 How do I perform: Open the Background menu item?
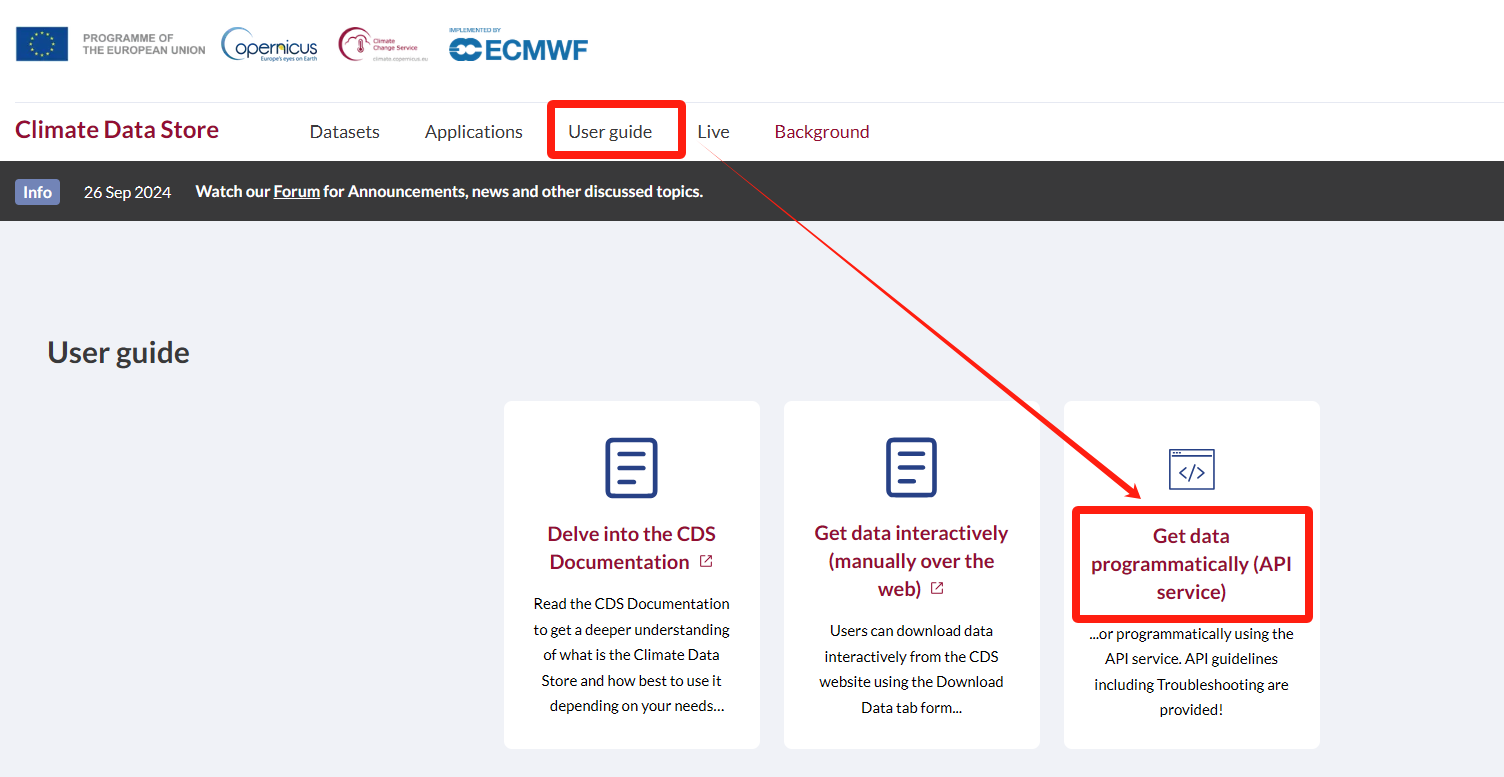click(x=822, y=132)
